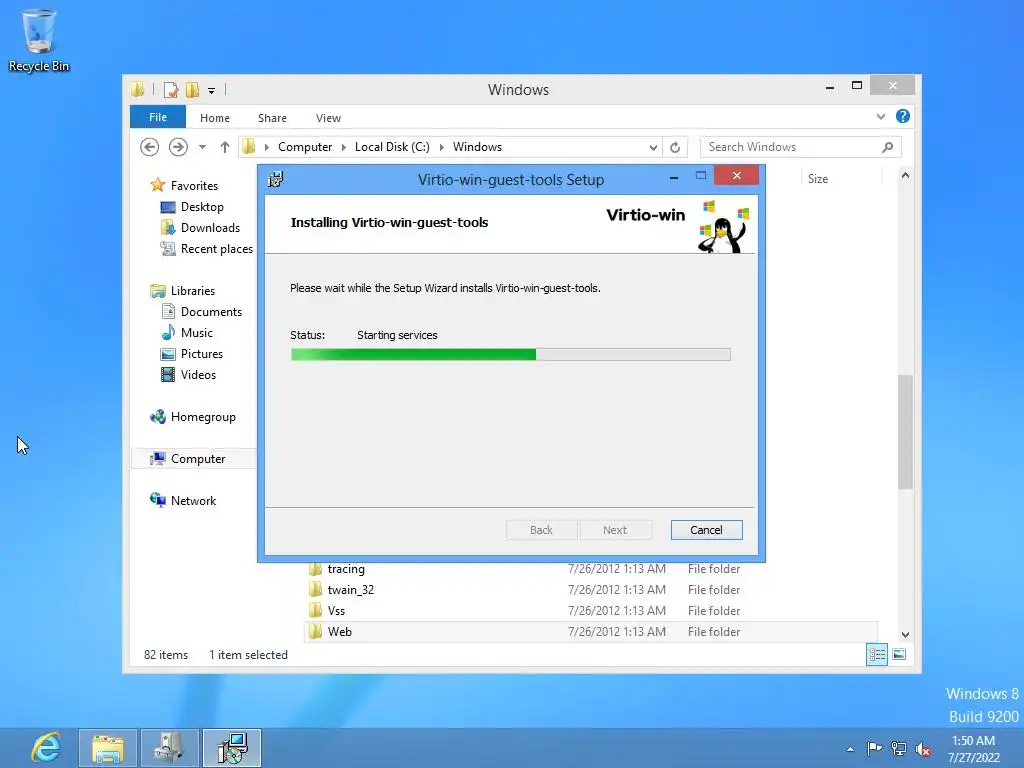Open recent locations dropdown arrow

(202, 147)
